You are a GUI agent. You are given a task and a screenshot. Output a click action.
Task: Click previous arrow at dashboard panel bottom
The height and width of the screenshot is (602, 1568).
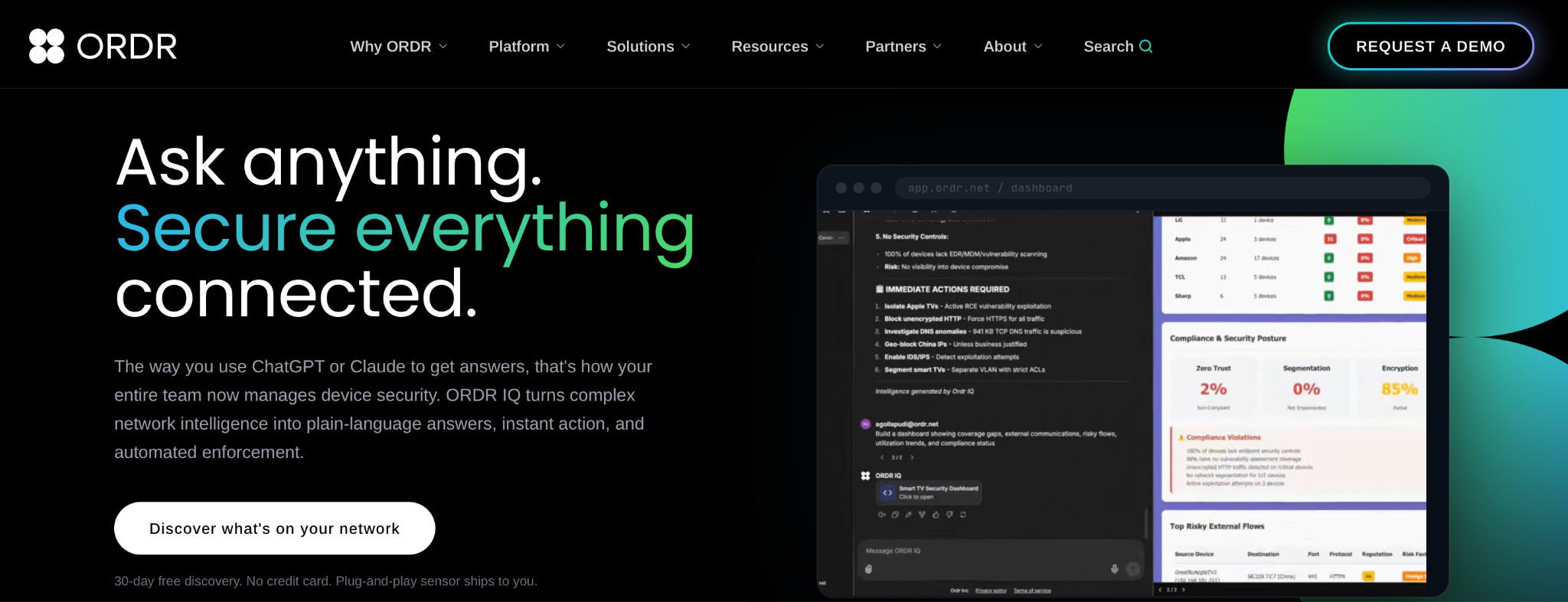click(1160, 591)
